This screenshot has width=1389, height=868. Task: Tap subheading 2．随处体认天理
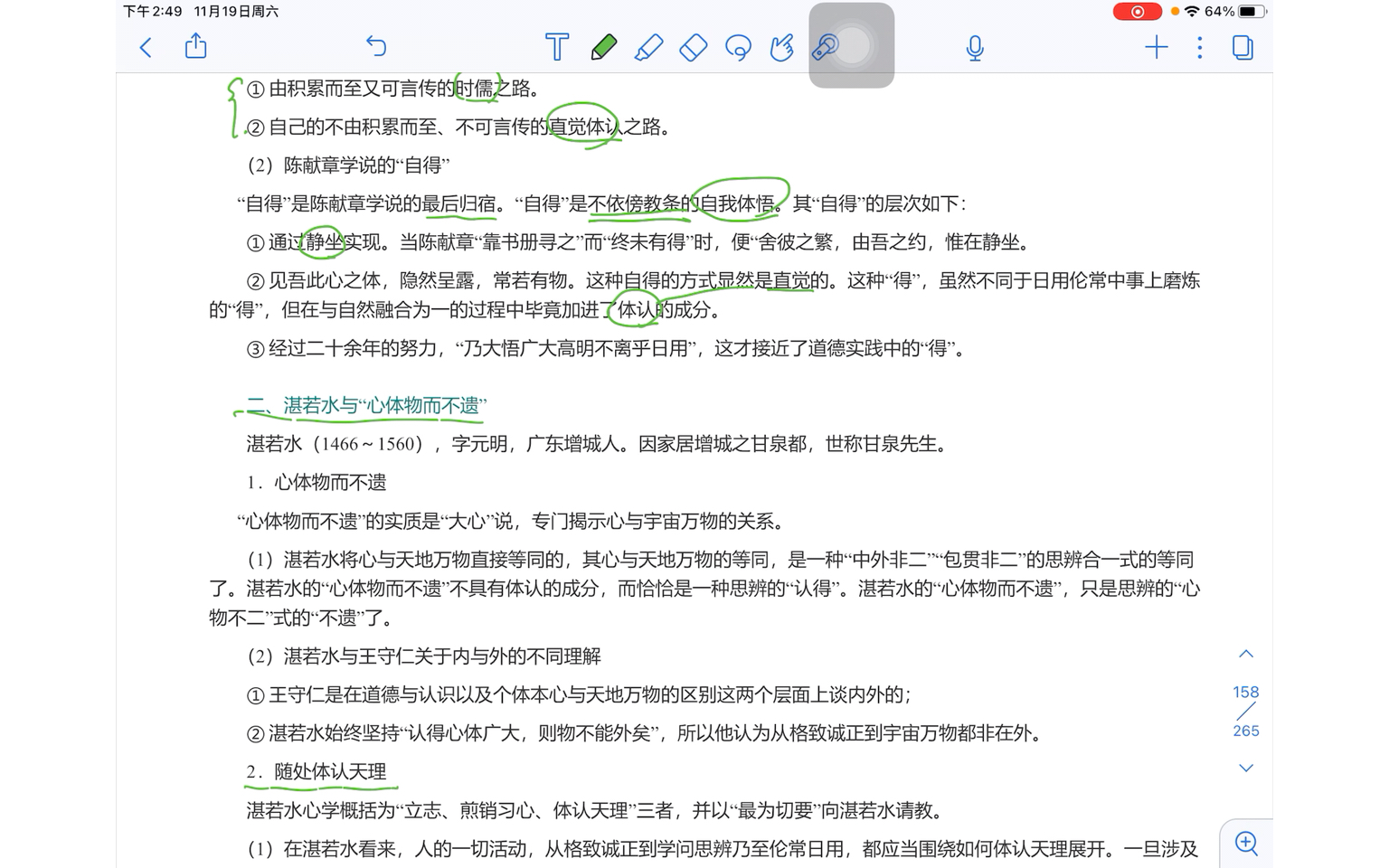coord(317,771)
